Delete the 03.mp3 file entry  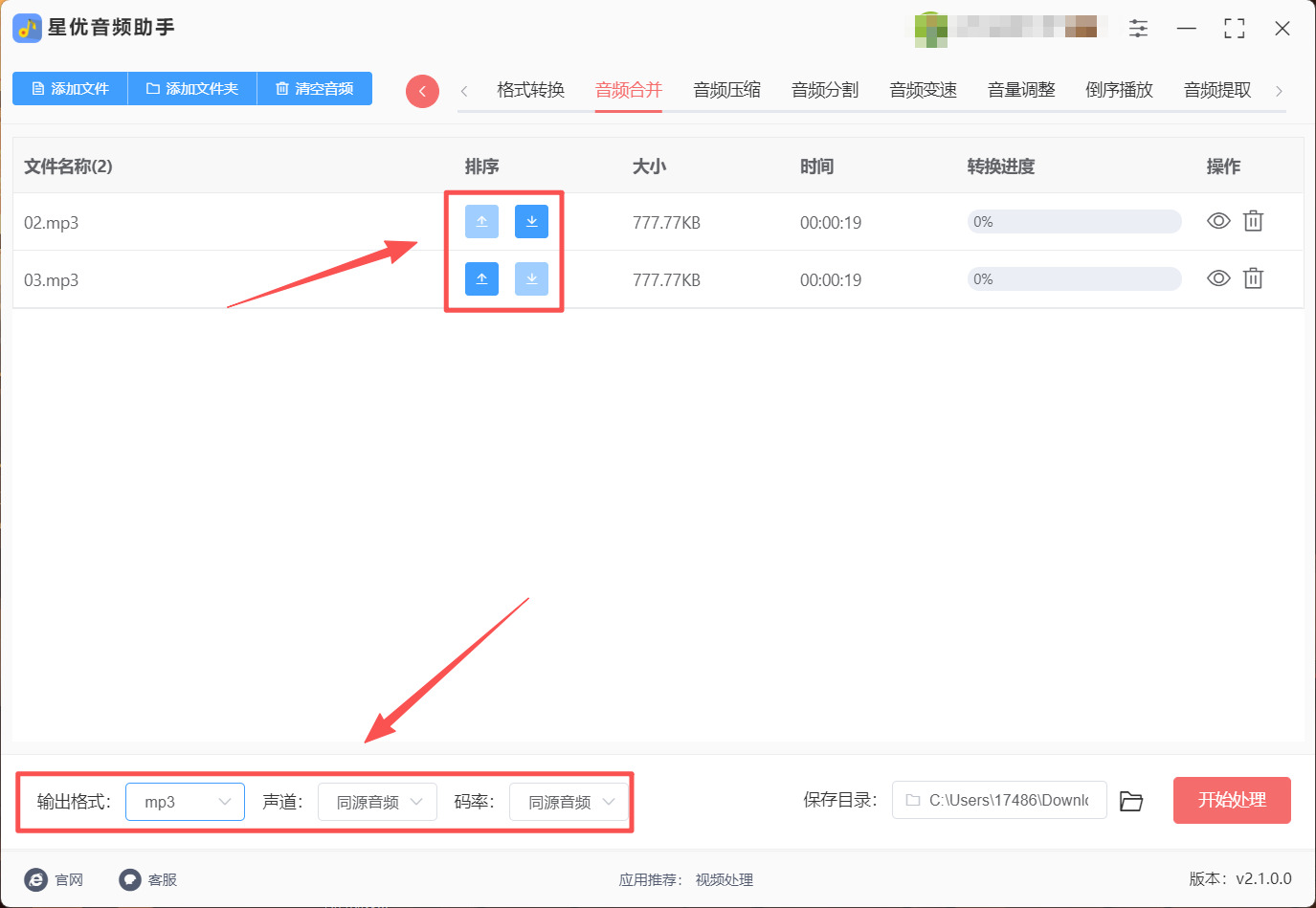(x=1253, y=278)
